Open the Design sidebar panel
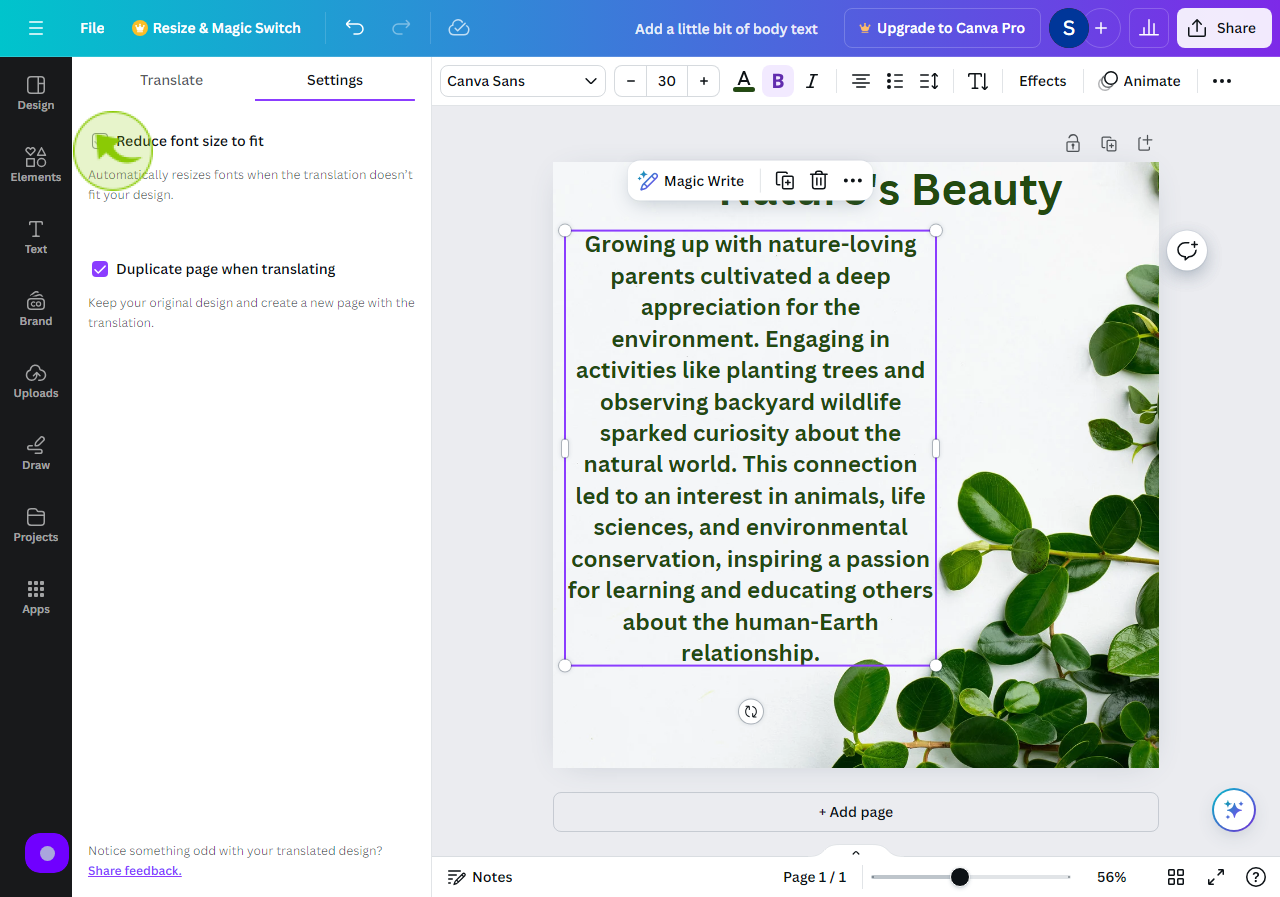The height and width of the screenshot is (897, 1280). coord(36,93)
